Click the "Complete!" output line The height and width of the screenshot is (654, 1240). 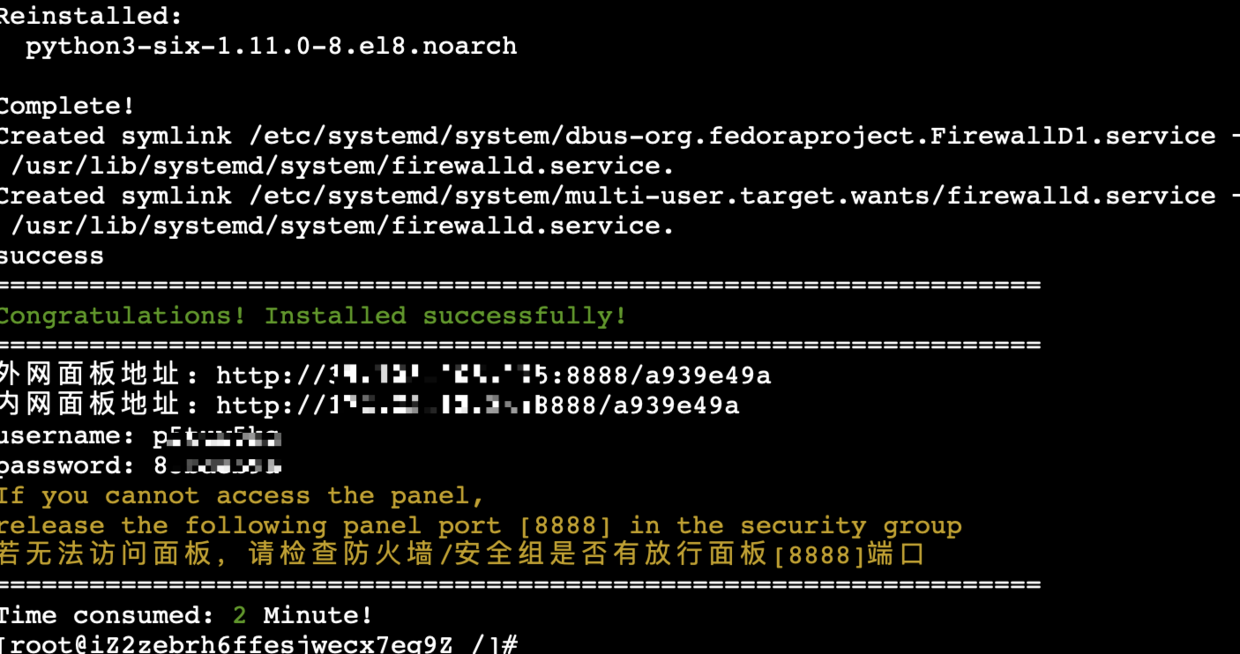click(67, 106)
